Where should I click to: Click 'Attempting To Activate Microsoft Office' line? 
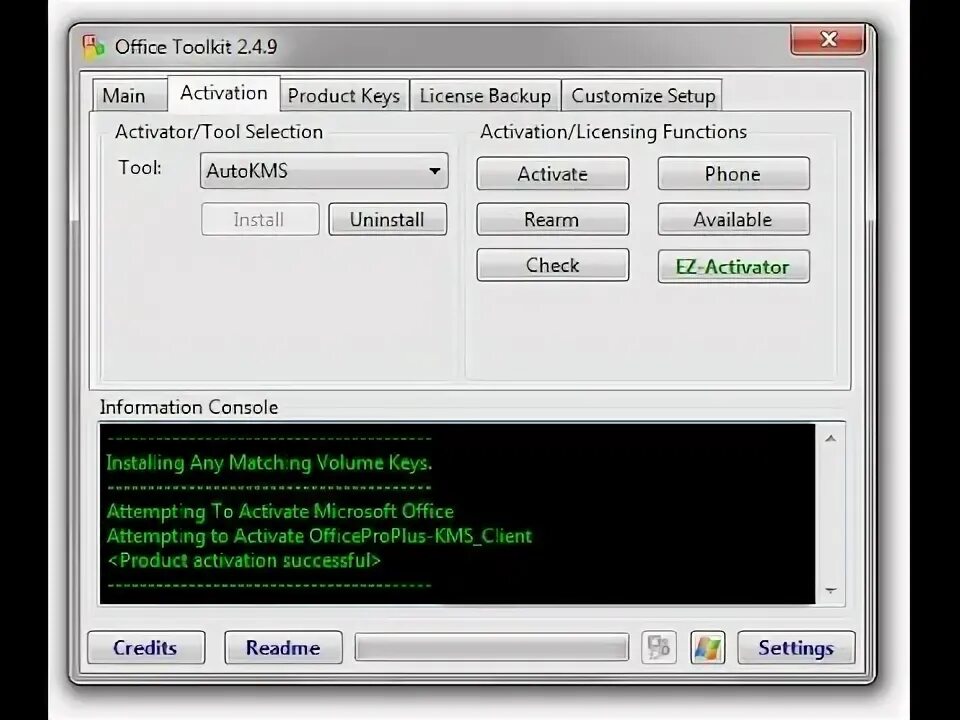click(x=280, y=511)
